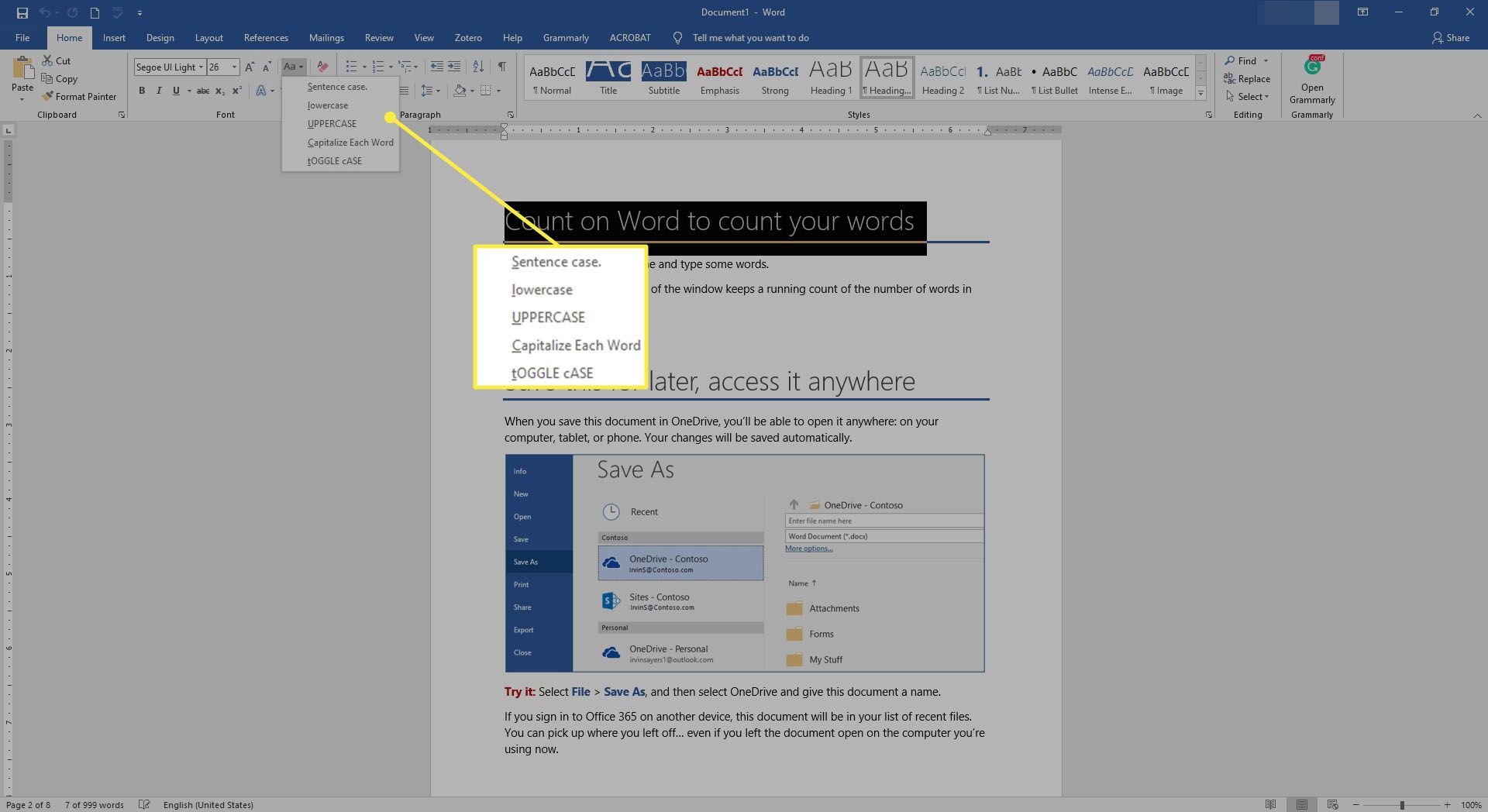Clear all formatting eraser icon
1488x812 pixels.
pyautogui.click(x=323, y=67)
